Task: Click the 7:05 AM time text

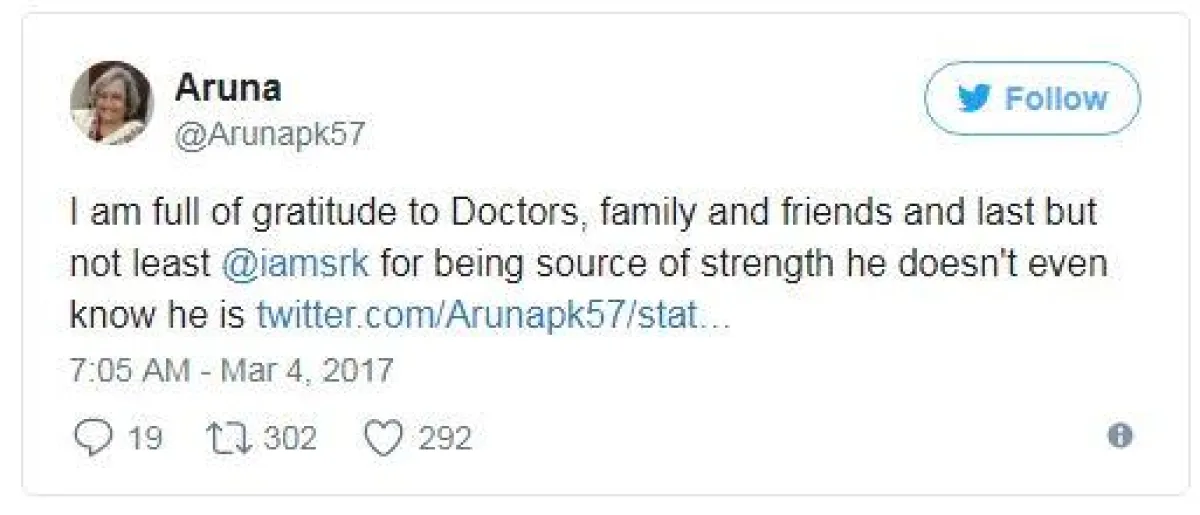Action: pos(129,371)
